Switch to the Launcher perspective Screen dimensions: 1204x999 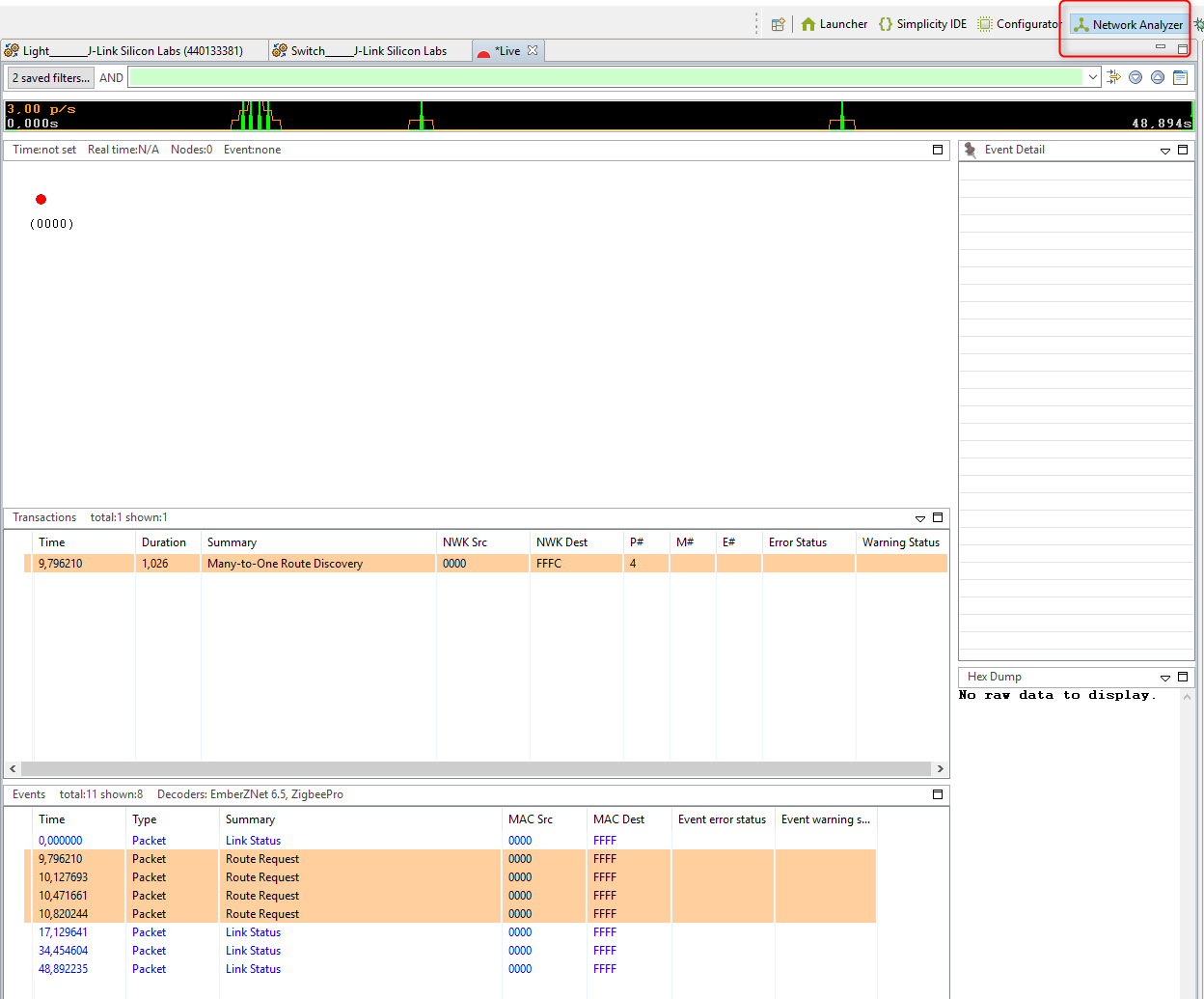[x=835, y=24]
